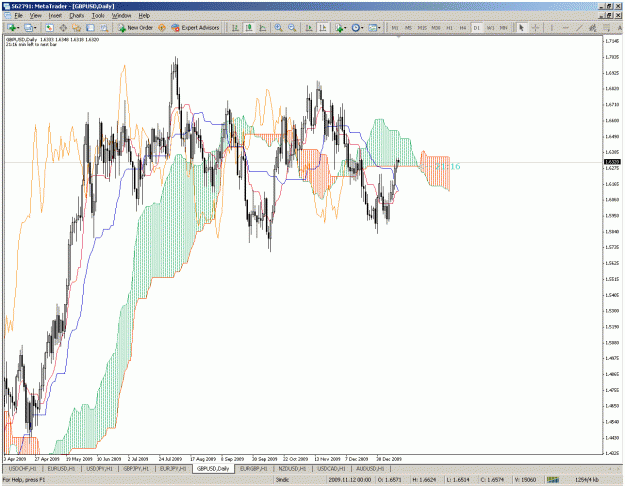
Task: Switch to the NZDUSD,H1 chart tab
Action: coord(292,469)
